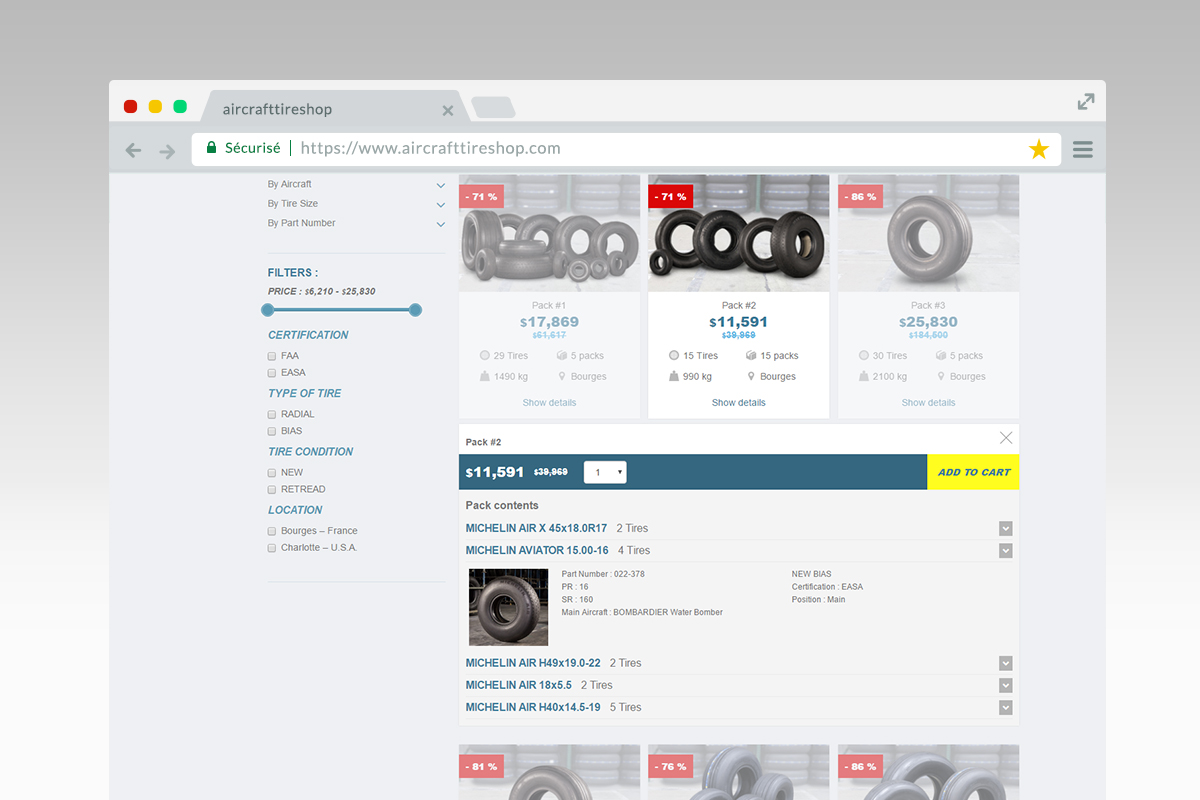Check the FAA certification box
This screenshot has height=800, width=1200.
coord(272,356)
